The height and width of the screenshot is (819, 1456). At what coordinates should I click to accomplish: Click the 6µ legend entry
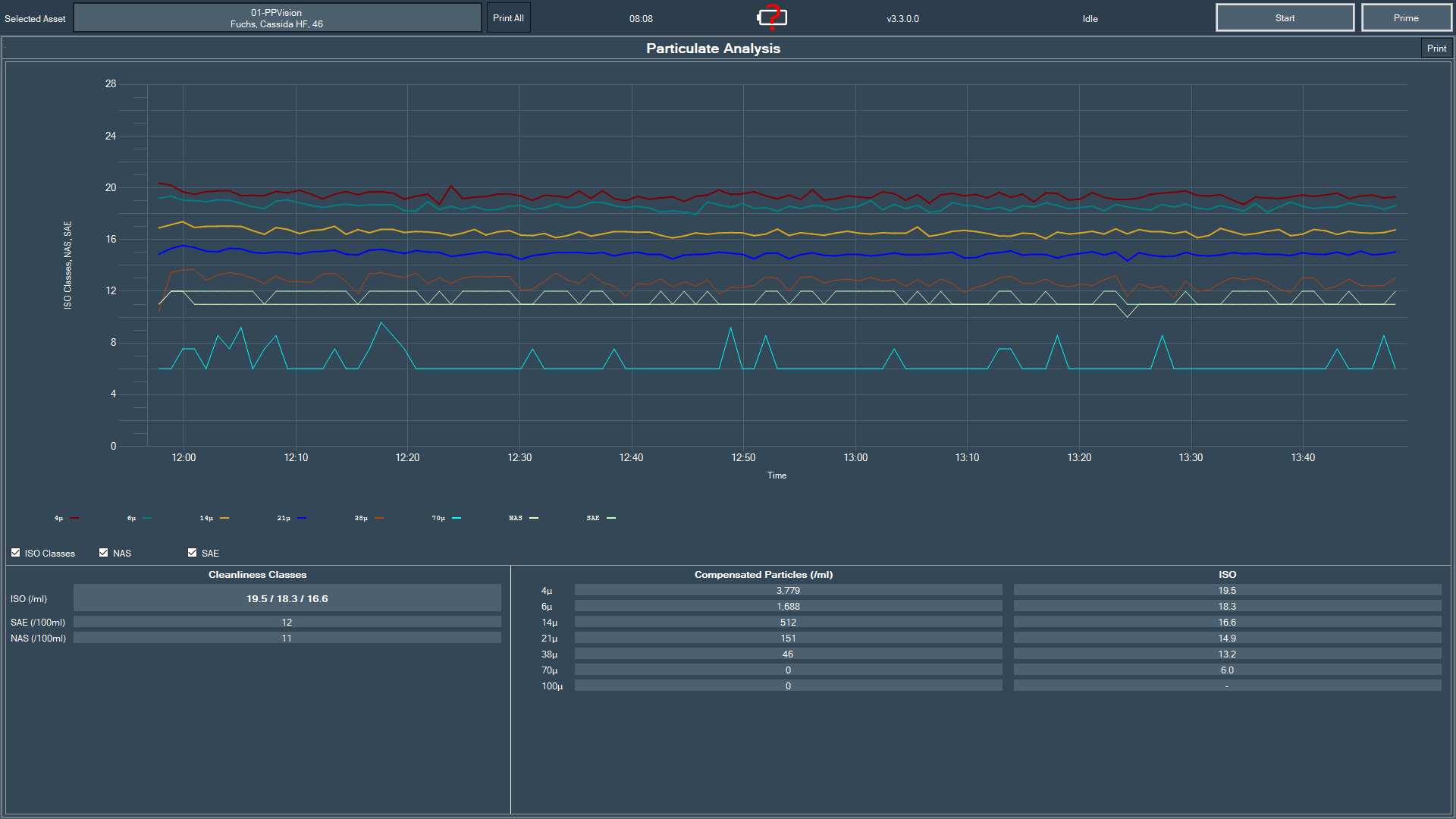click(x=140, y=518)
